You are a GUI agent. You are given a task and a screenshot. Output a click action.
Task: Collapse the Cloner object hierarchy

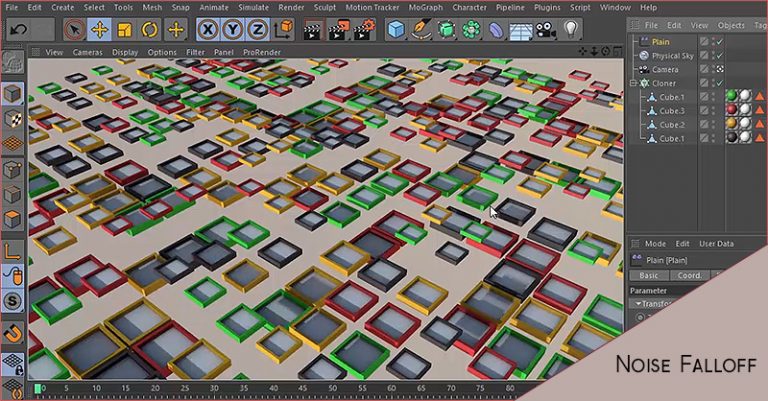point(633,83)
